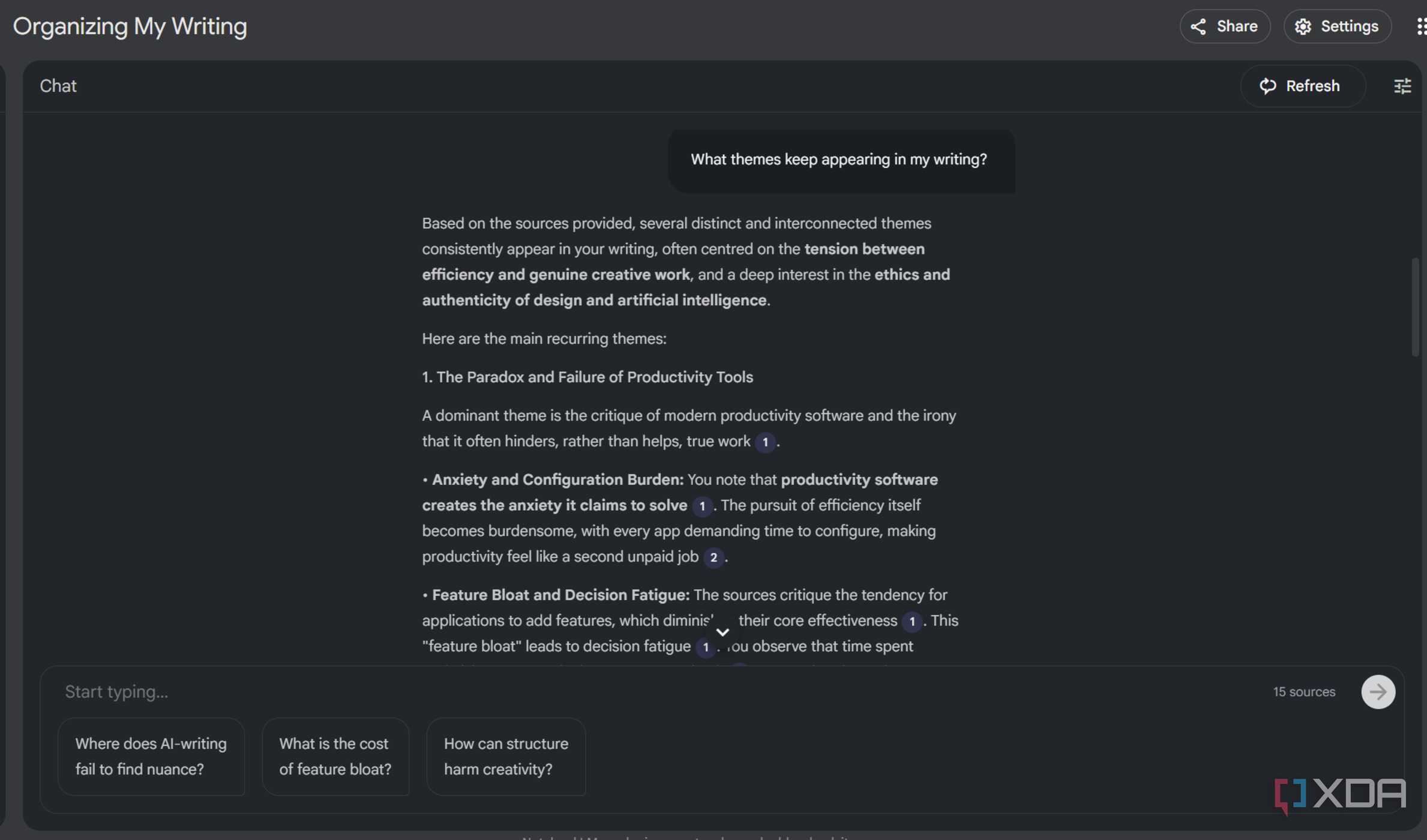Open citation 1 after "core effectiveness"

(912, 621)
